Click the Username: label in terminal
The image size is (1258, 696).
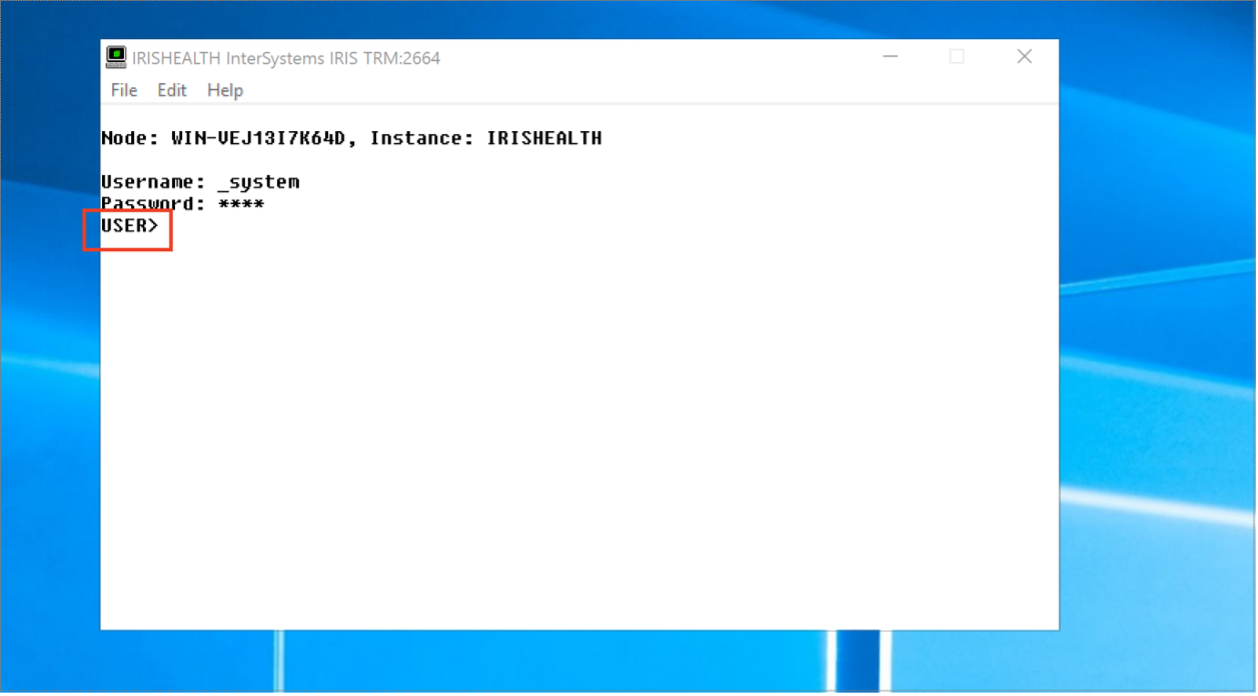pyautogui.click(x=153, y=182)
